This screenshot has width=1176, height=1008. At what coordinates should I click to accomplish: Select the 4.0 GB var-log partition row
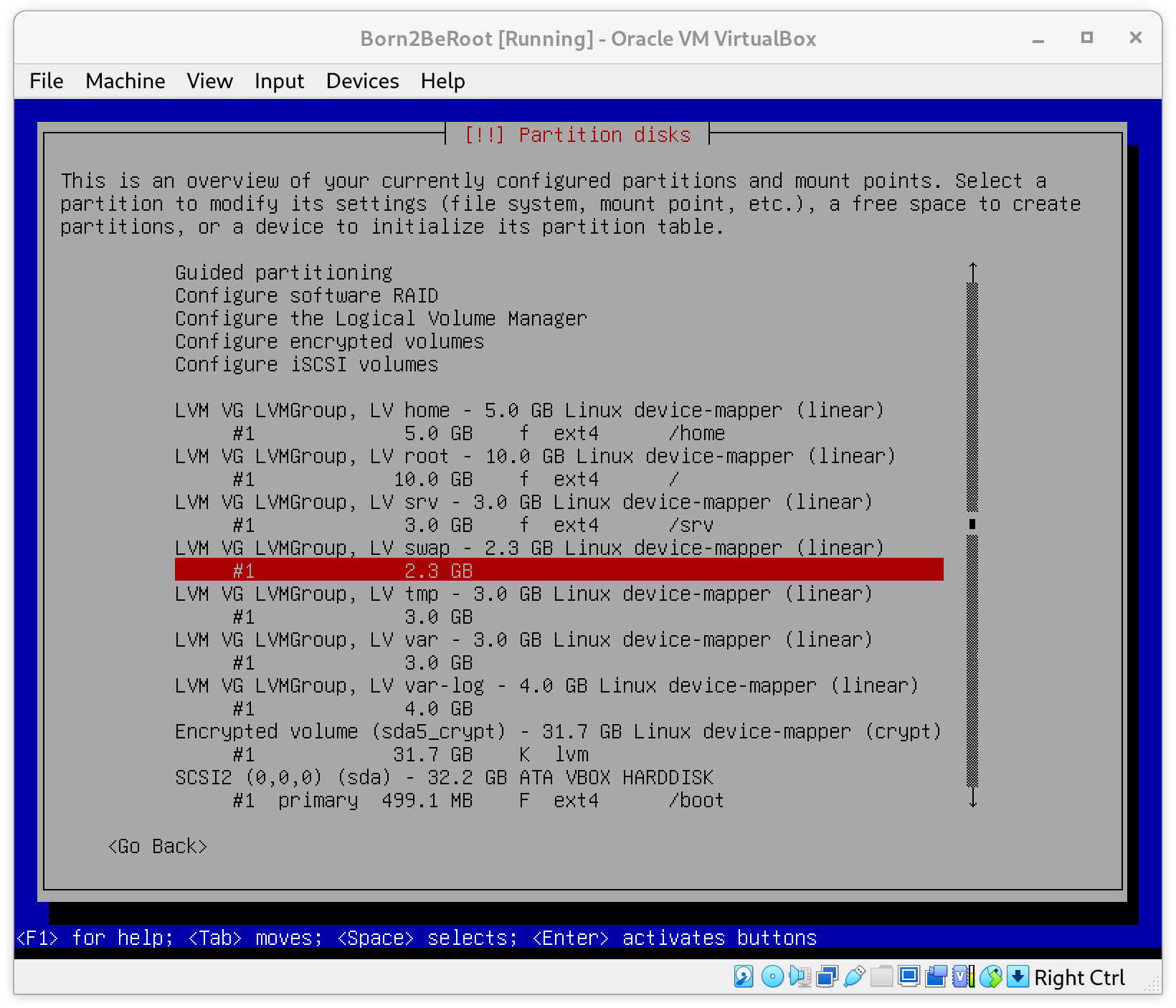pyautogui.click(x=559, y=708)
